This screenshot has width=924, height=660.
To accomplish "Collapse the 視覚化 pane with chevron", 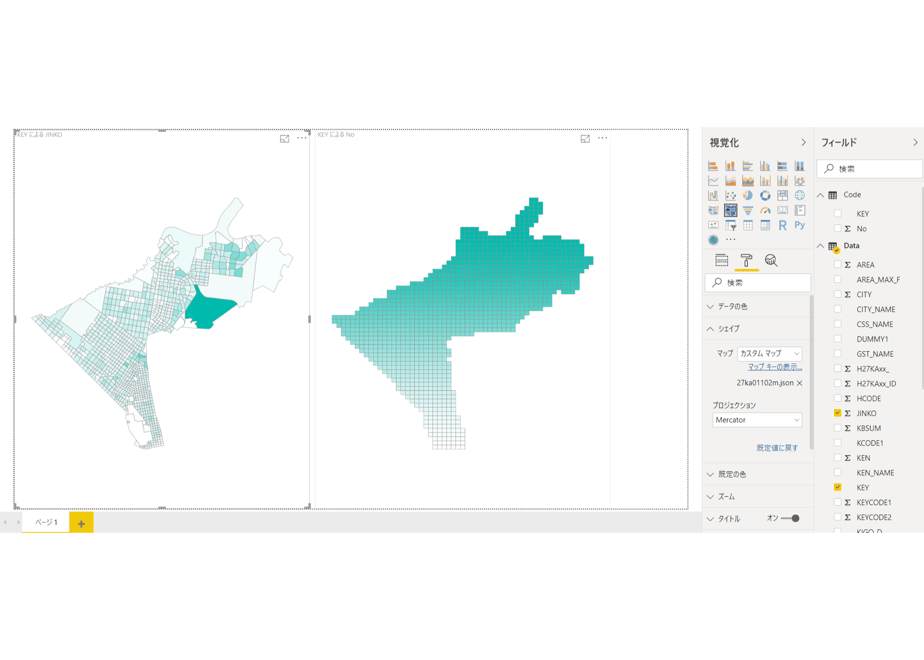I will pos(803,143).
